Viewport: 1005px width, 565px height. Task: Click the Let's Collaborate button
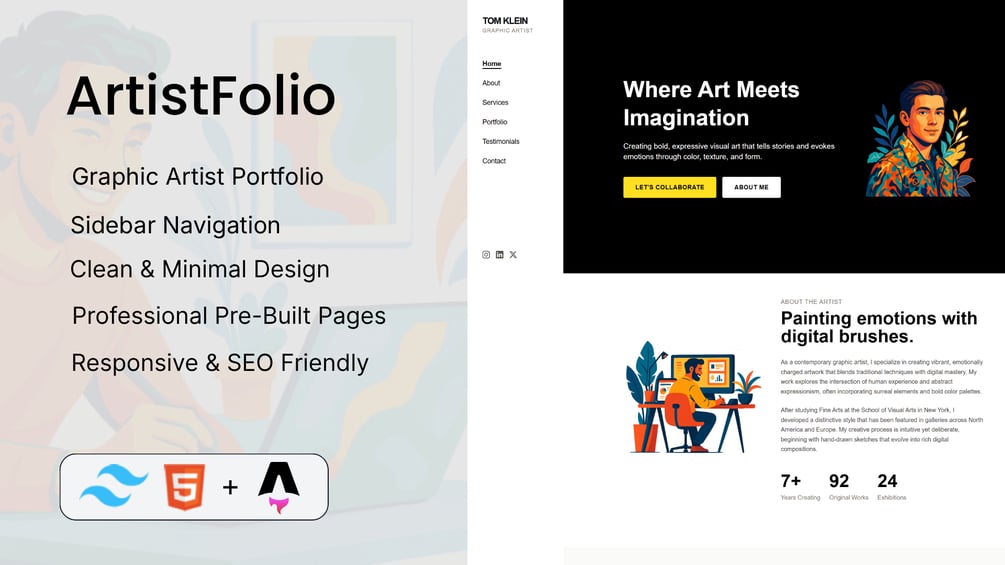pyautogui.click(x=669, y=187)
